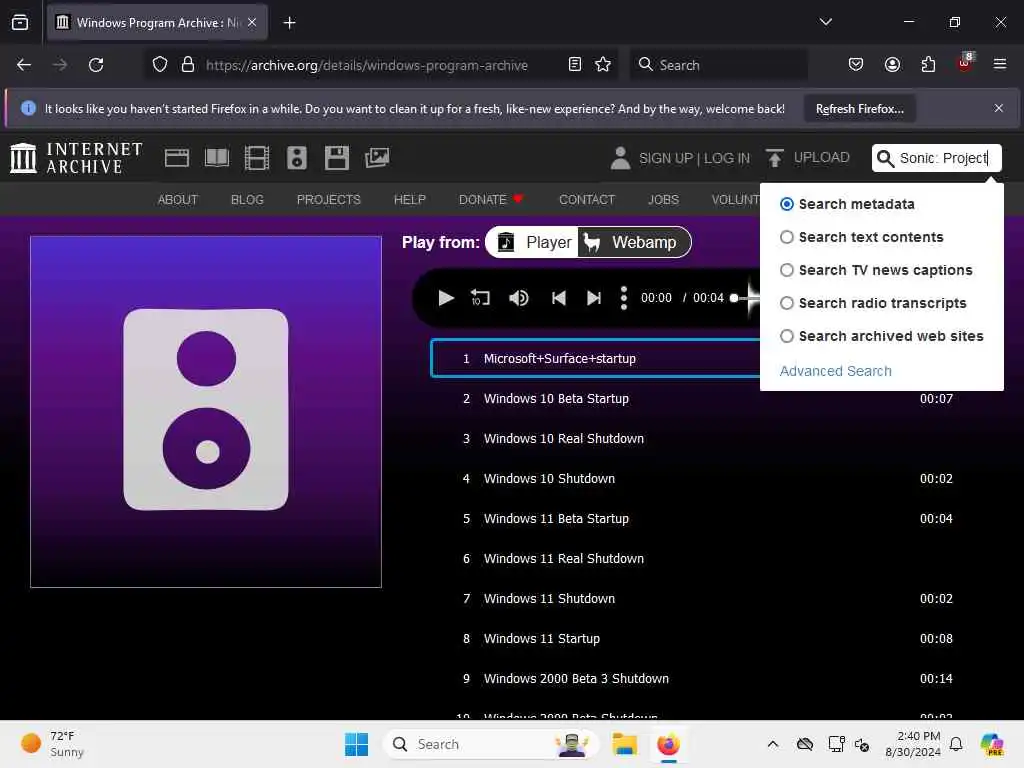Viewport: 1024px width, 768px height.
Task: Show site security padlock info
Action: tap(188, 64)
